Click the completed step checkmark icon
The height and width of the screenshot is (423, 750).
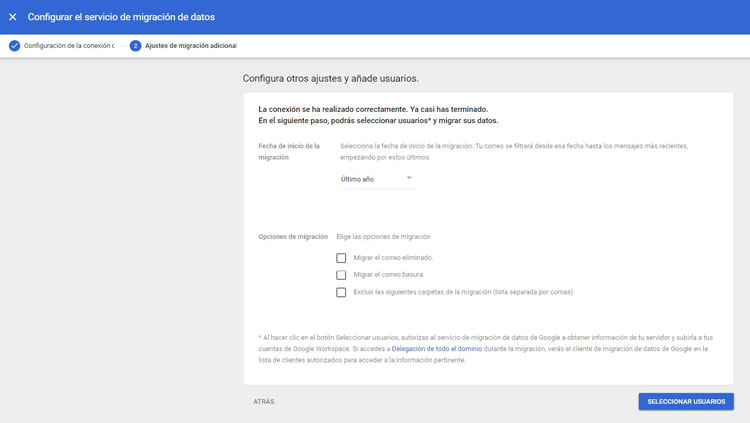point(14,45)
